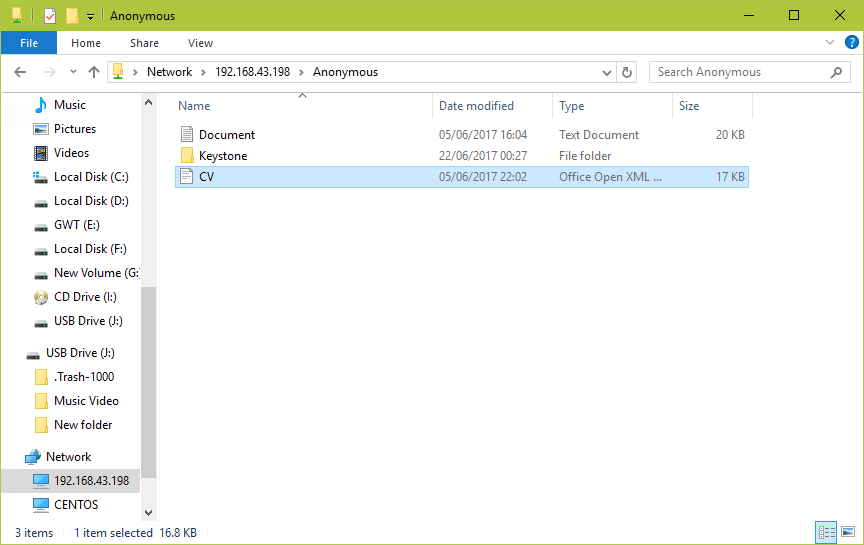Select the CV file

click(462, 177)
